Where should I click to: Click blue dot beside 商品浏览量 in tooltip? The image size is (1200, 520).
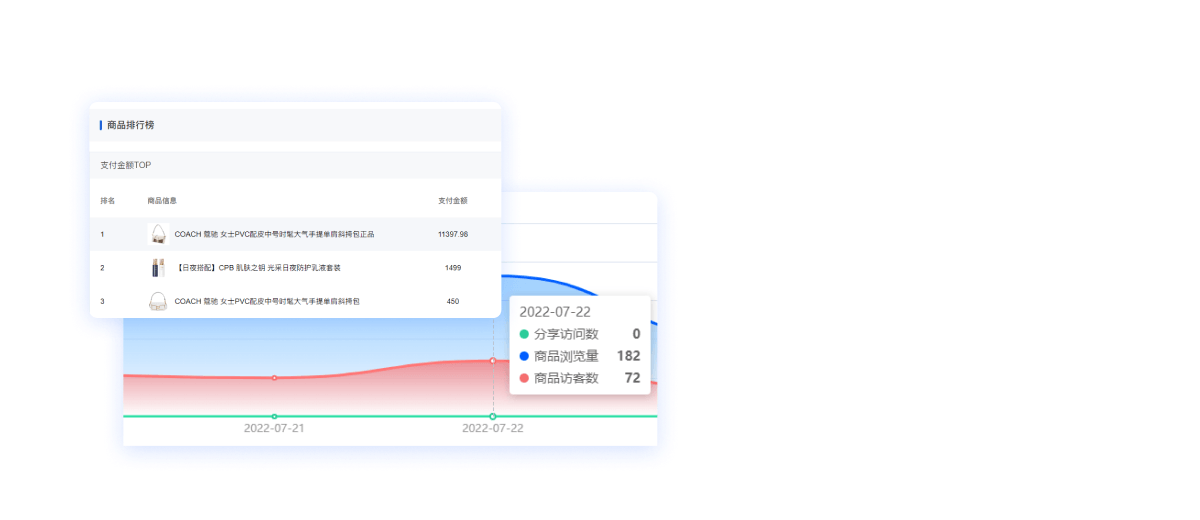coord(524,356)
